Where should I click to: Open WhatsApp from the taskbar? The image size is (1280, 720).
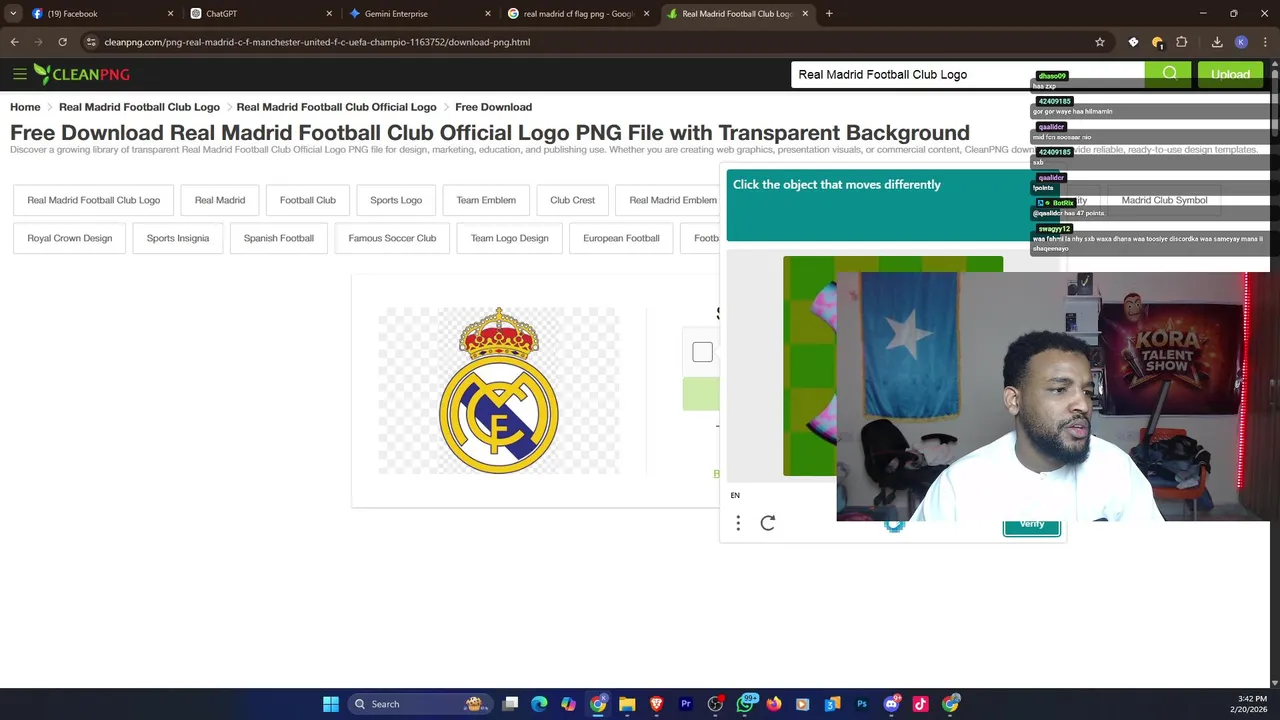745,704
